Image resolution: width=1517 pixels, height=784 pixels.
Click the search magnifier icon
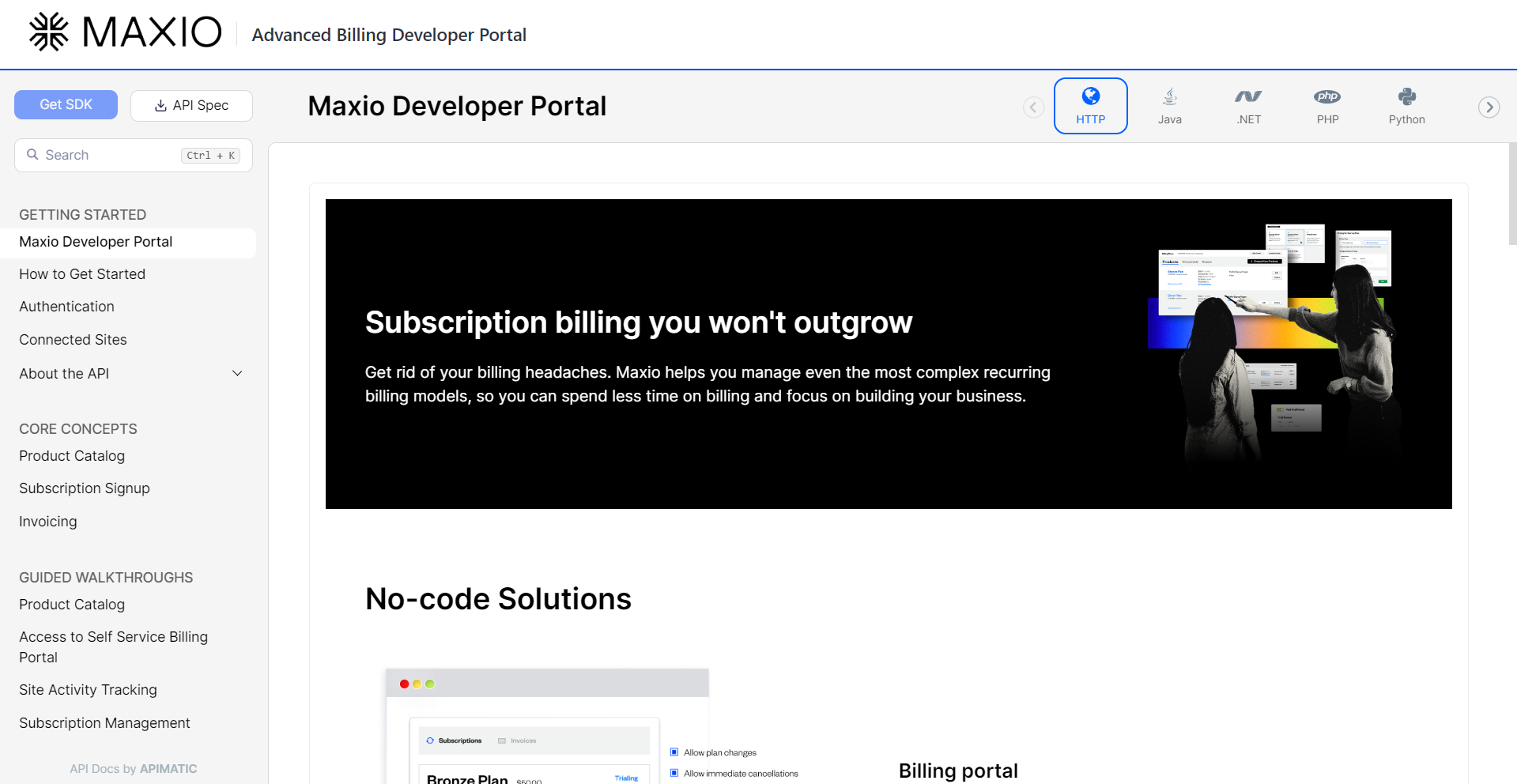coord(32,154)
